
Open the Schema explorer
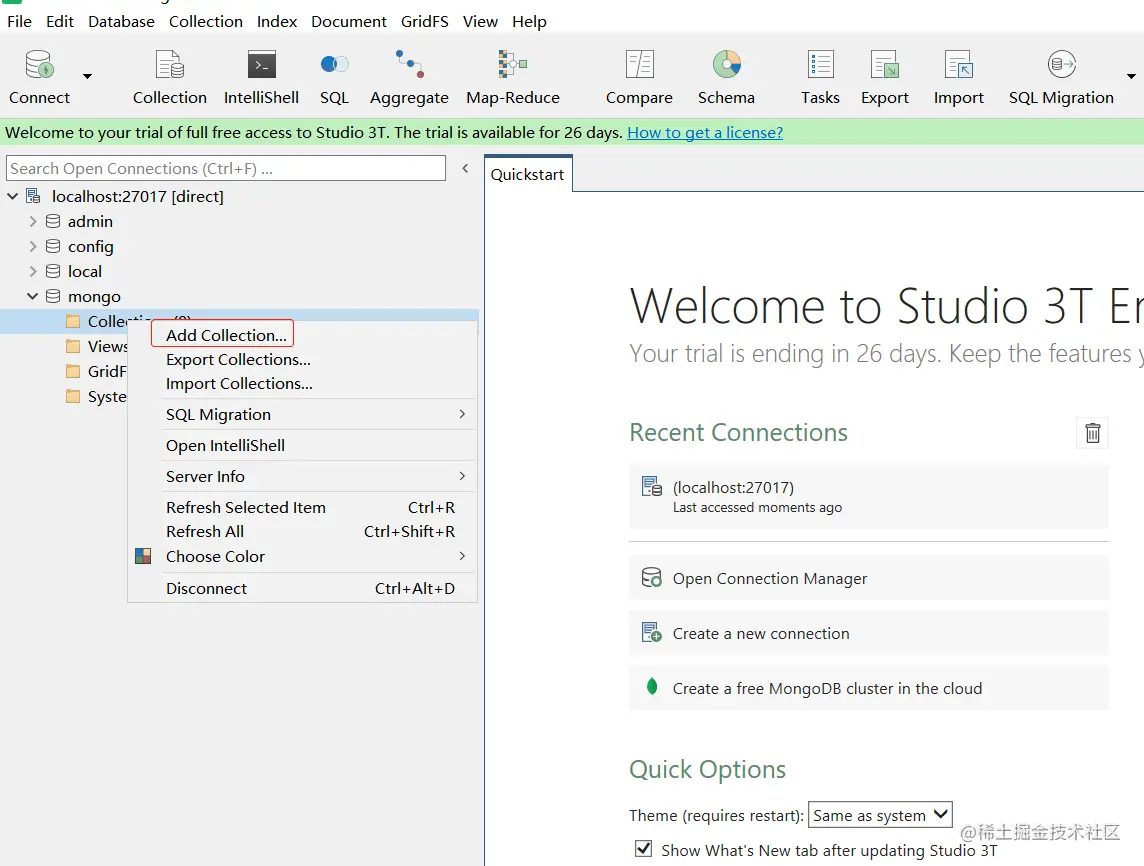tap(726, 77)
